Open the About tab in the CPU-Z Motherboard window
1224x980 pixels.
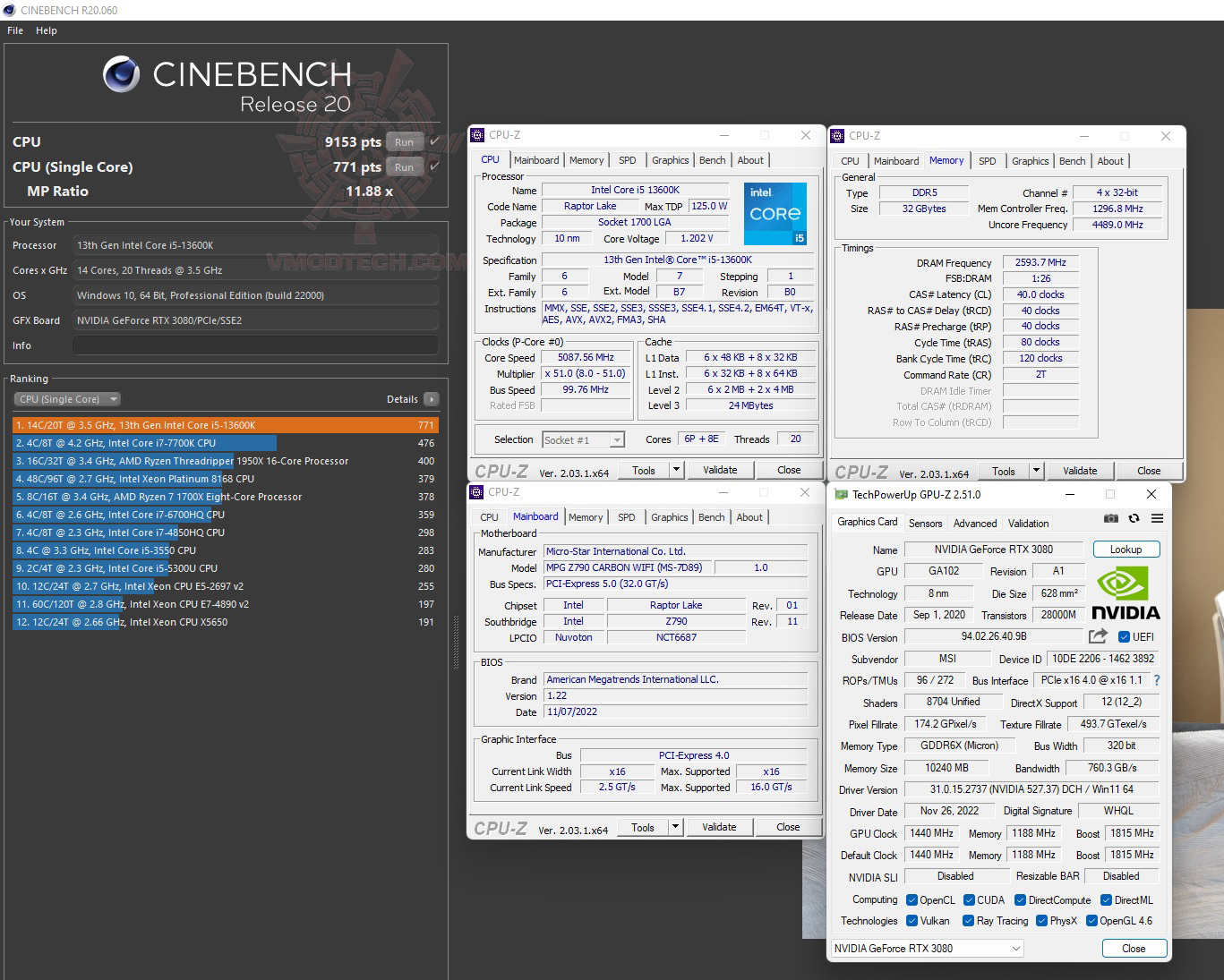750,517
